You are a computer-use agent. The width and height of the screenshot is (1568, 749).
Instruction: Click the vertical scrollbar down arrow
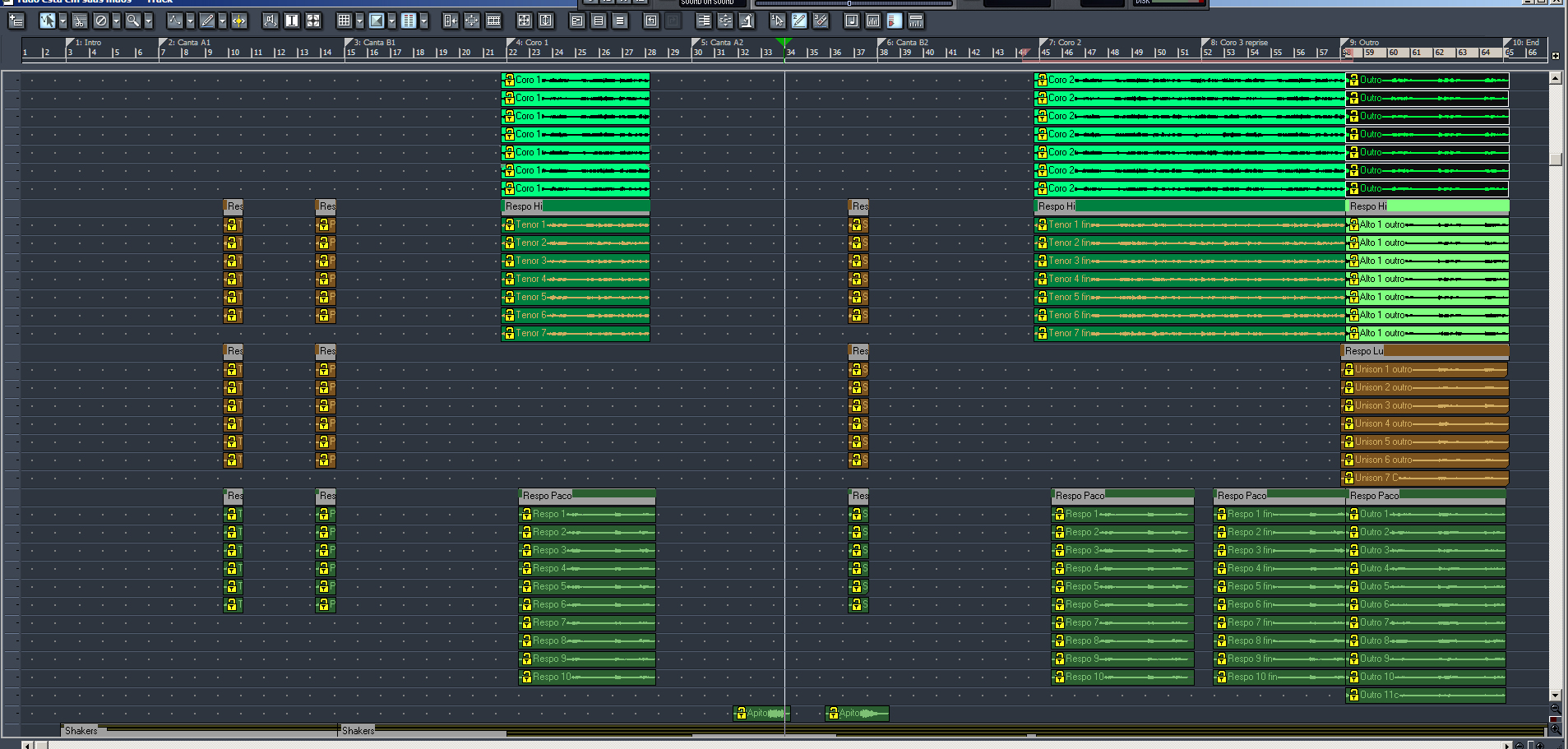pyautogui.click(x=1555, y=696)
